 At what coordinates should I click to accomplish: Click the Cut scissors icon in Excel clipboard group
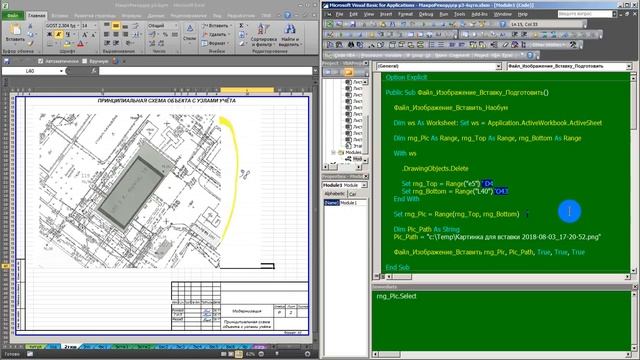pos(30,26)
